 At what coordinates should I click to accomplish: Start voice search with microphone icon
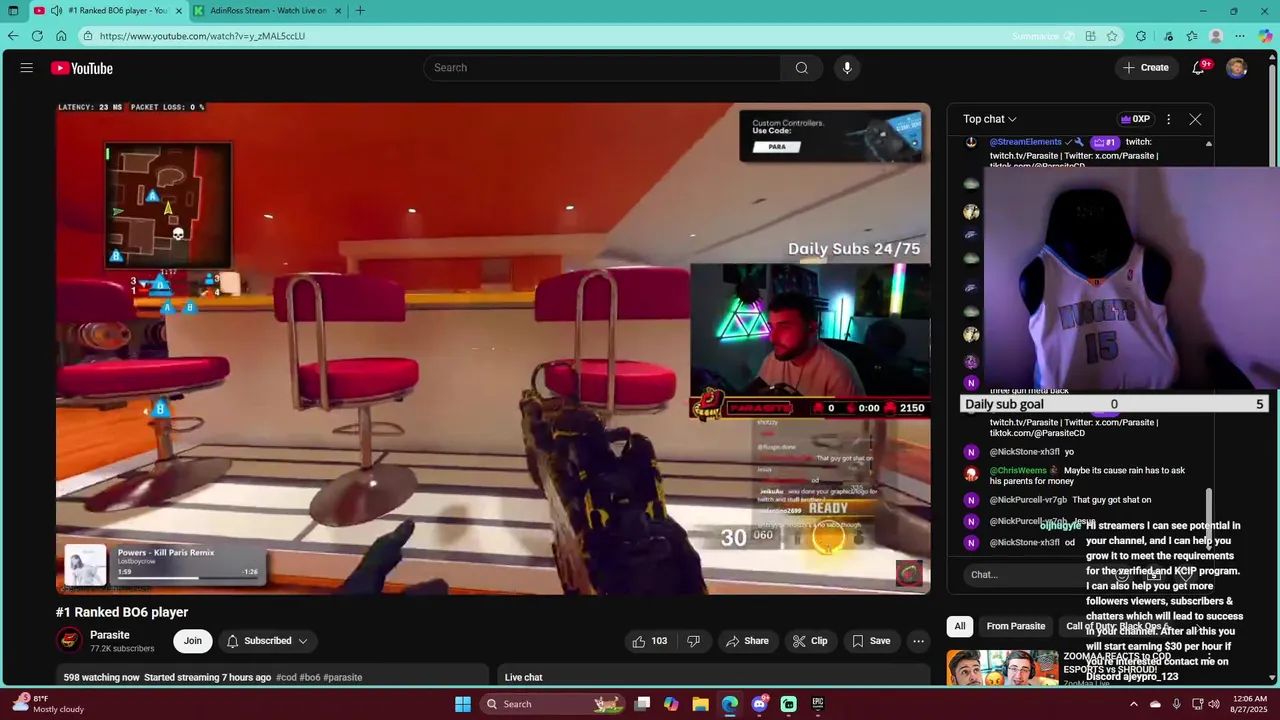(x=847, y=68)
